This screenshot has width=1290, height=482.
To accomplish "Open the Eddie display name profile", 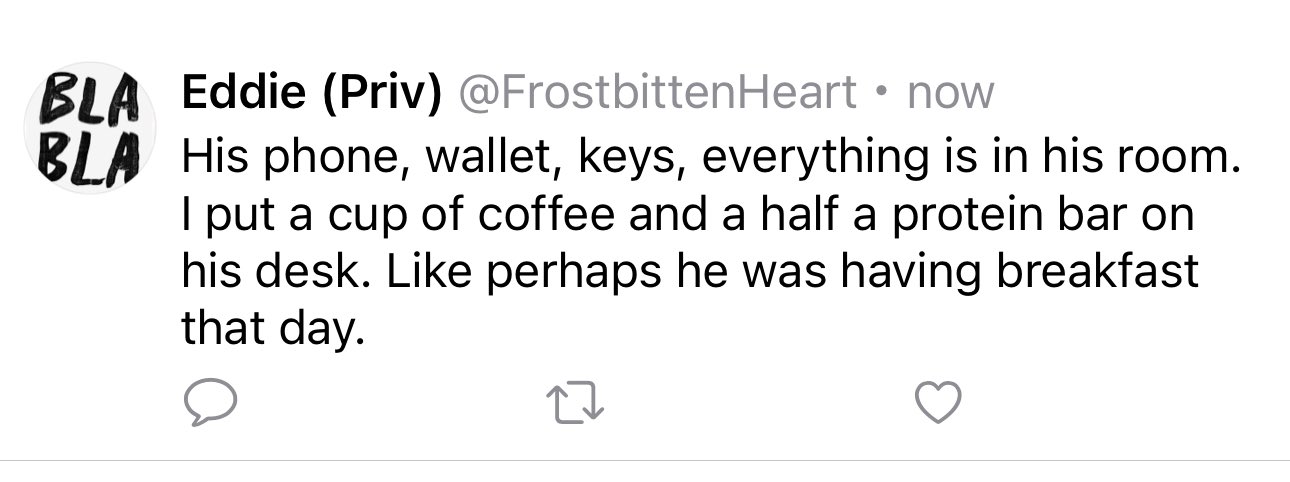I will point(243,93).
